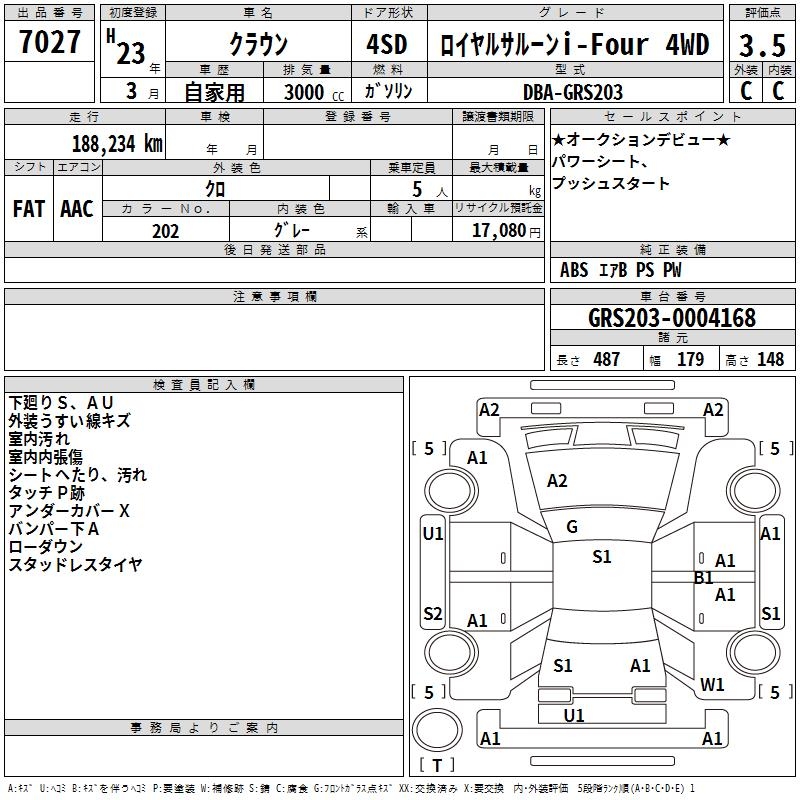Screen dimensions: 800x800
Task: Click the FAT shift type cell
Action: 28,209
